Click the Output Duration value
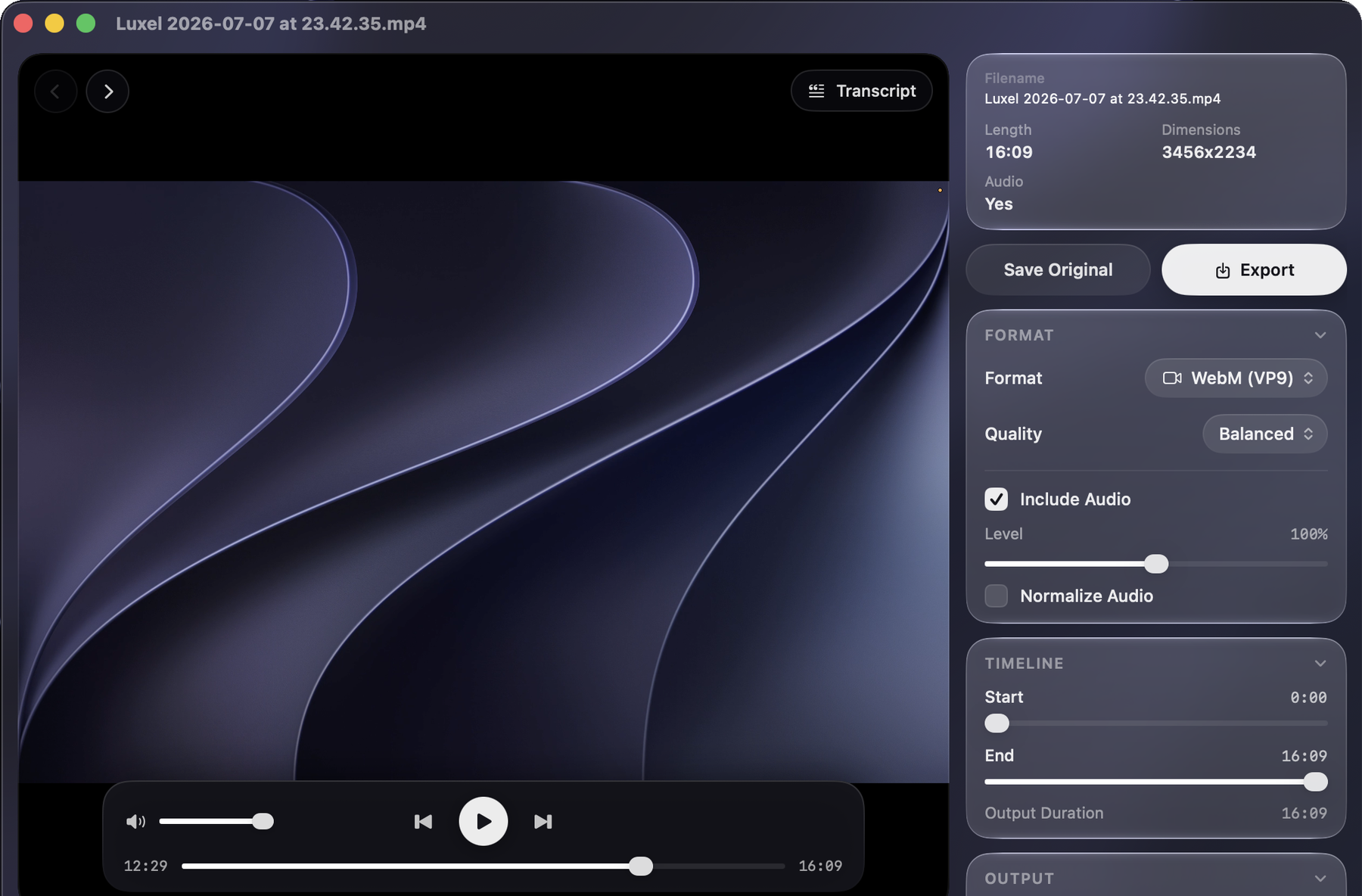Screen dimensions: 1362x896 (1304, 814)
